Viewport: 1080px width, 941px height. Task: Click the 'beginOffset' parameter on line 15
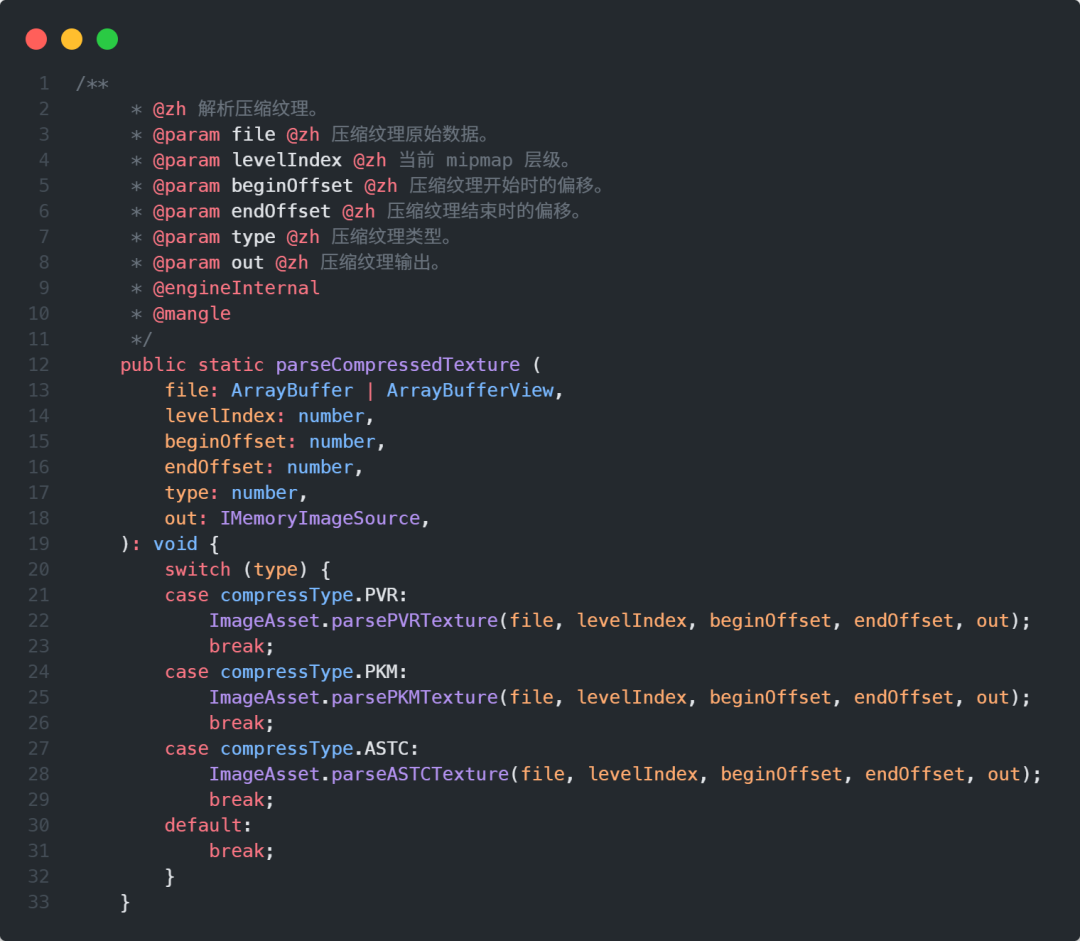[x=225, y=441]
